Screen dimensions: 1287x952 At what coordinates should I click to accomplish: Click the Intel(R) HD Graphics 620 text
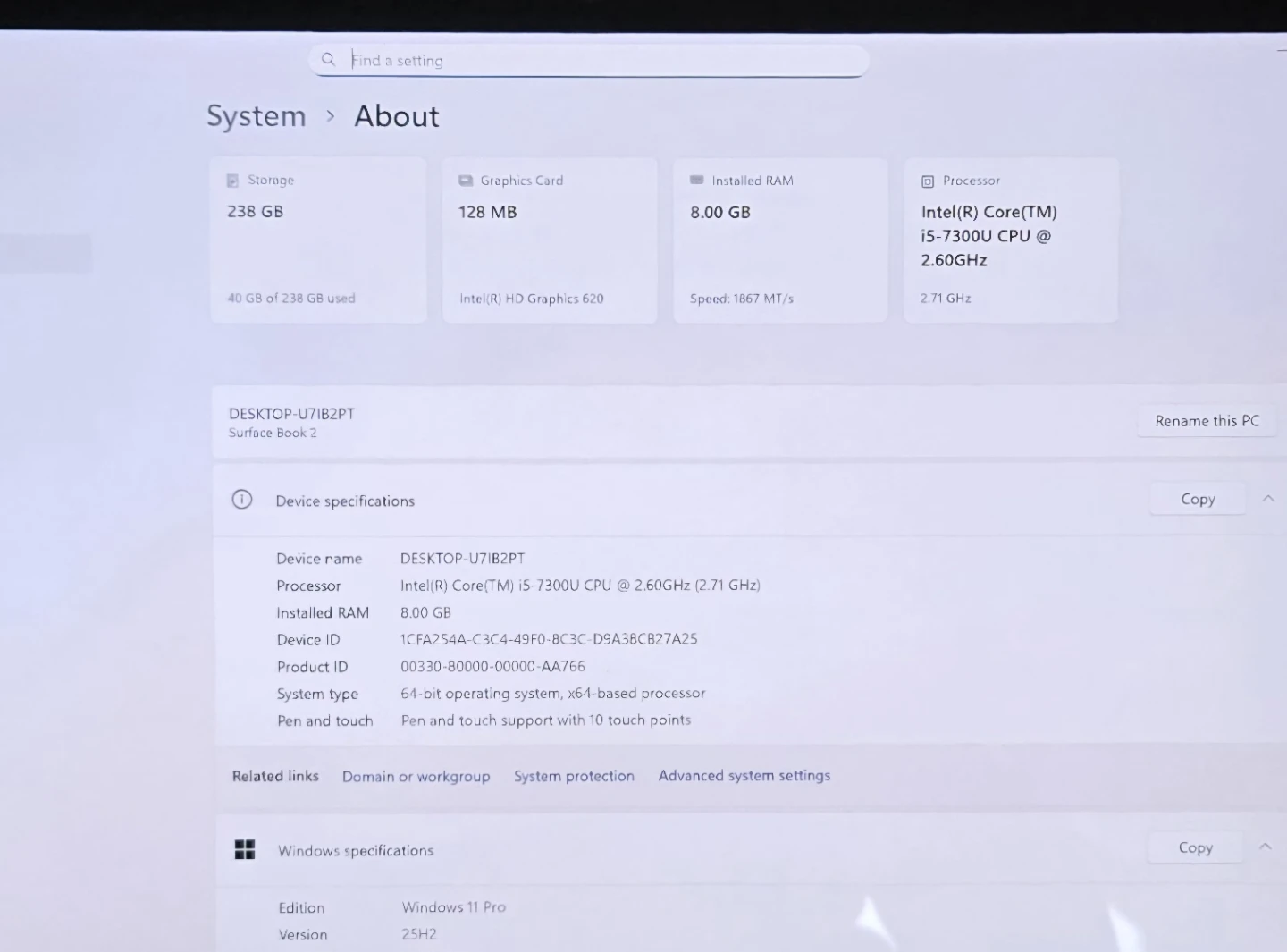coord(532,299)
